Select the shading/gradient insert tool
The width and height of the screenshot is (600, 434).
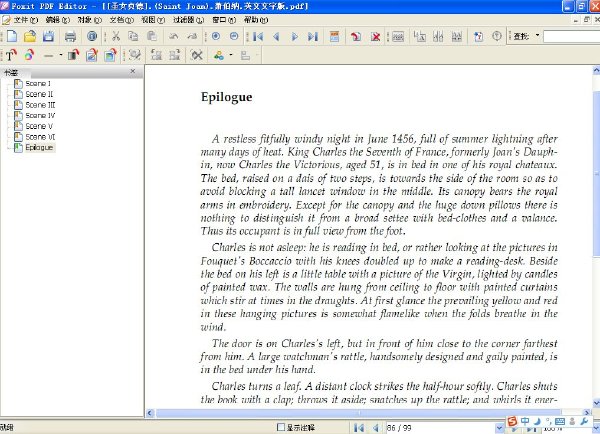73,55
